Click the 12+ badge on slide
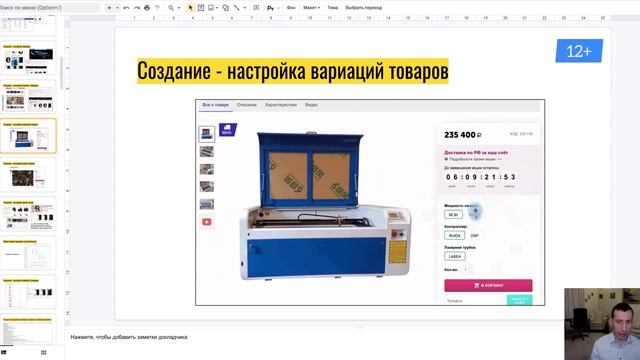The image size is (640, 360). coord(579,51)
